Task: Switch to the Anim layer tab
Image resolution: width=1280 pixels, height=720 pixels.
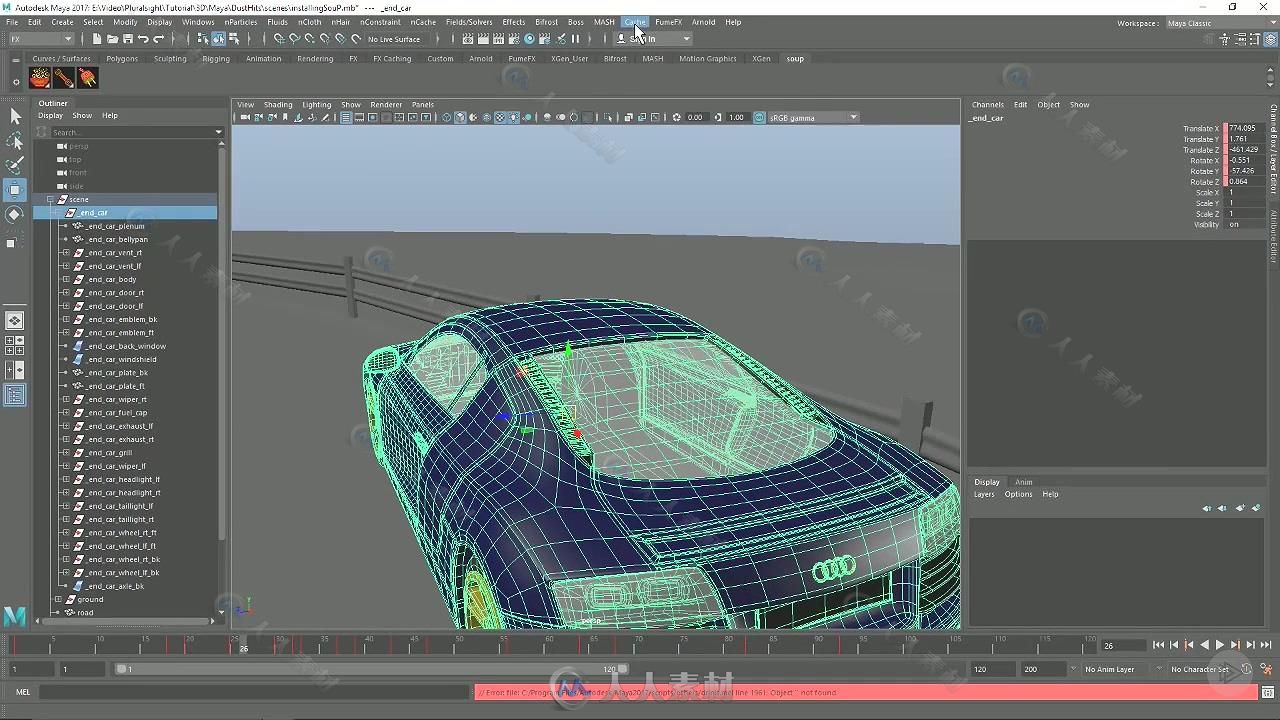Action: point(1024,482)
